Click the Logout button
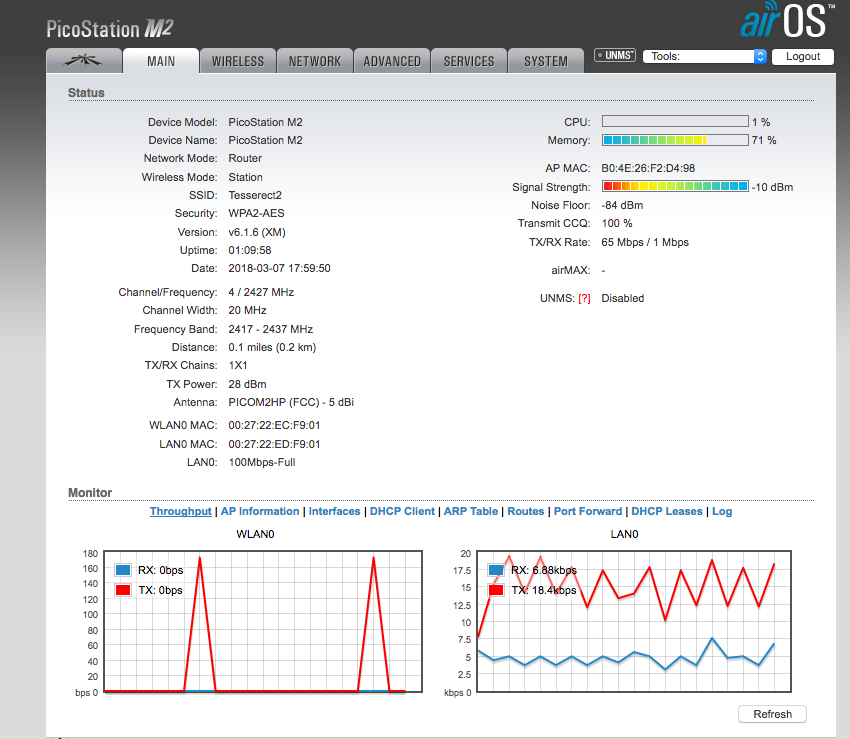This screenshot has height=739, width=850. pyautogui.click(x=803, y=56)
